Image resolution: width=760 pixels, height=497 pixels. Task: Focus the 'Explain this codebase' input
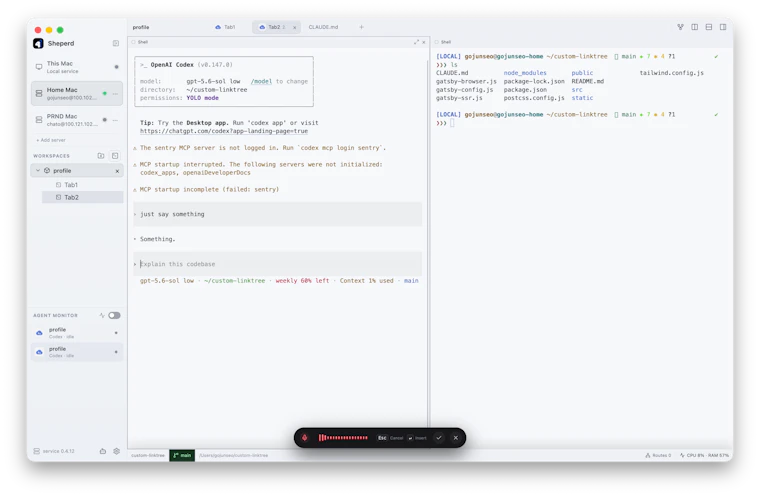tap(277, 264)
